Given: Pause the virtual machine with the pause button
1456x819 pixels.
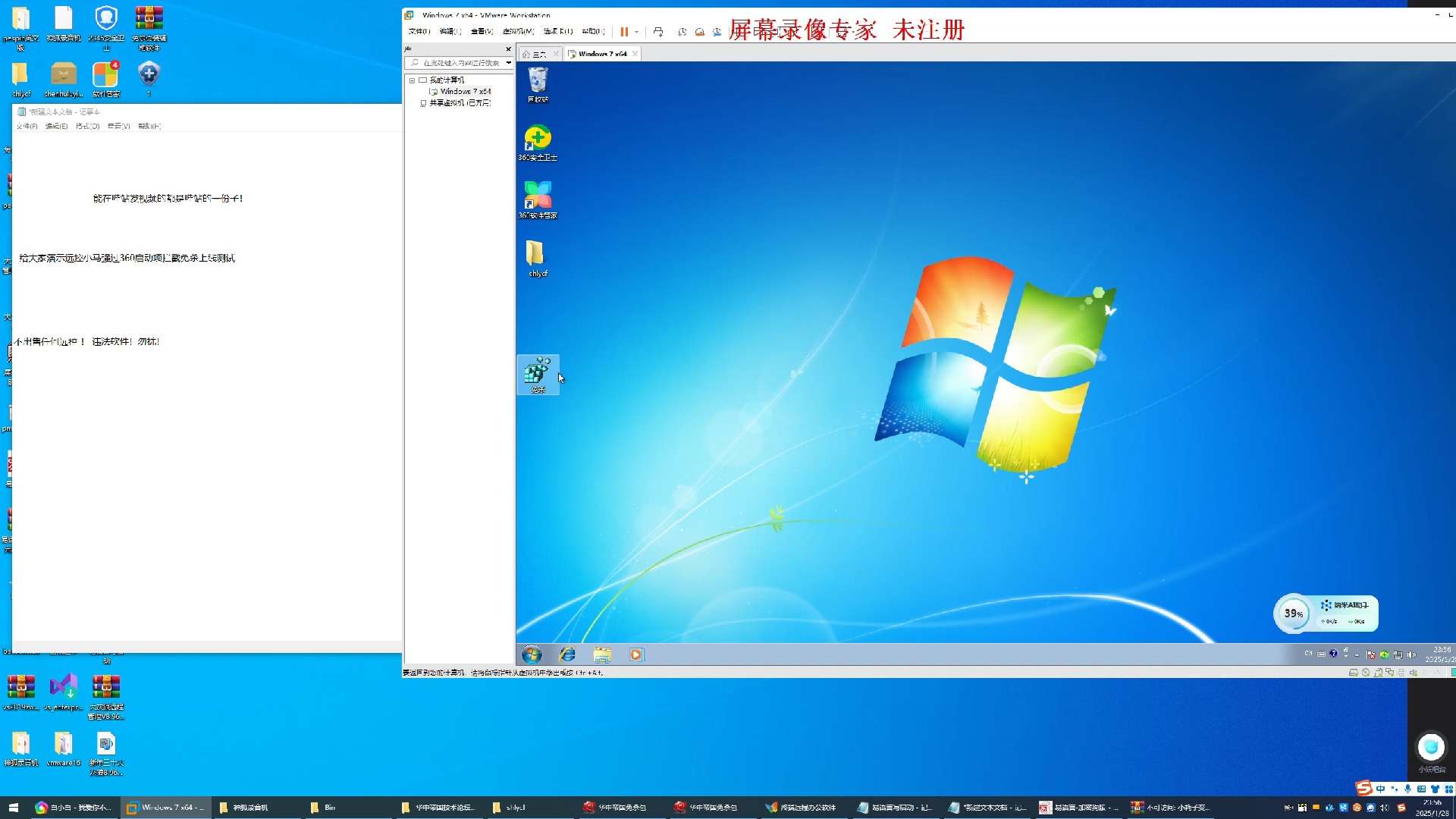Looking at the screenshot, I should click(624, 32).
